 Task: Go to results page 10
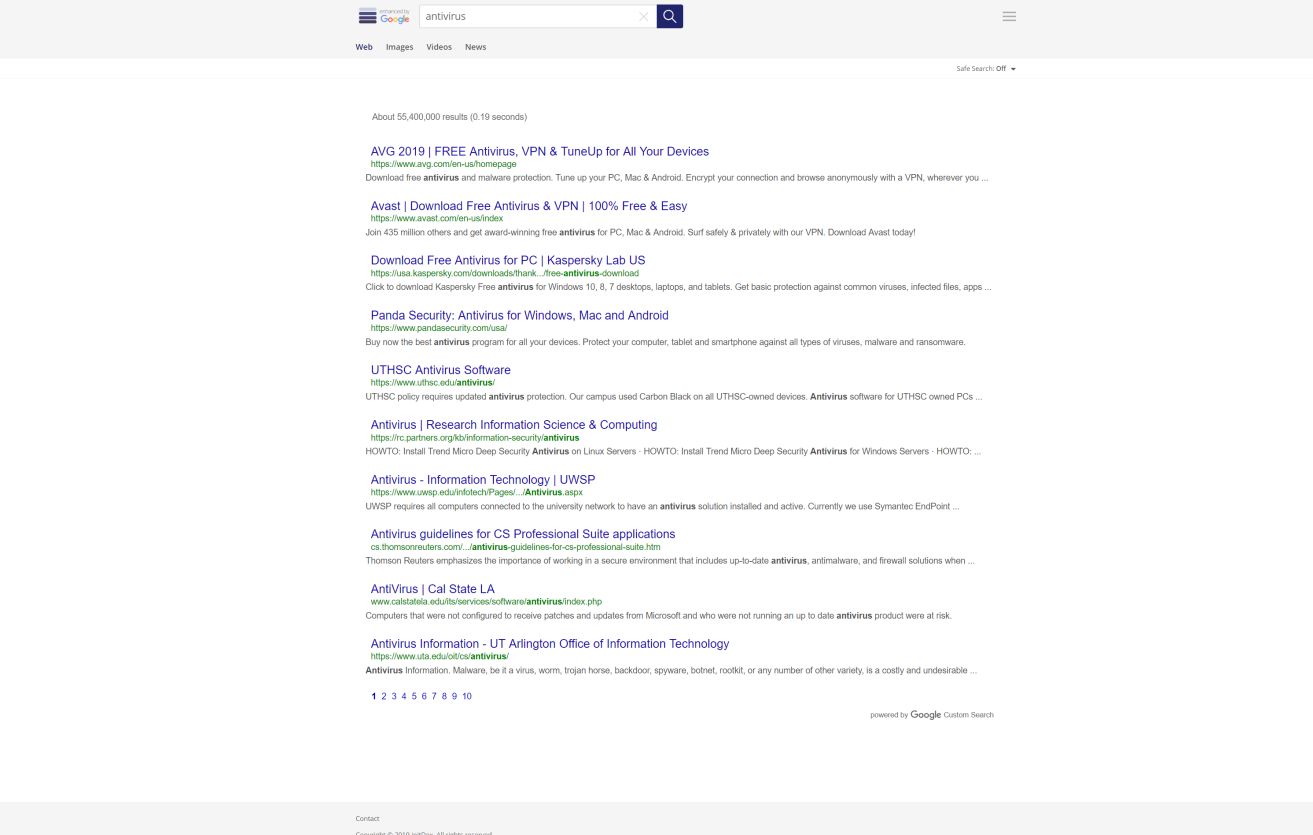pyautogui.click(x=467, y=696)
